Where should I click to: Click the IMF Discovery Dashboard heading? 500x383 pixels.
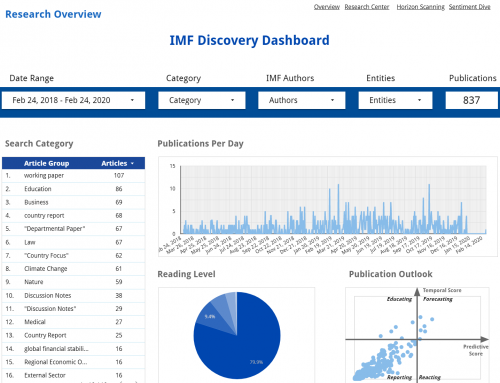point(249,40)
